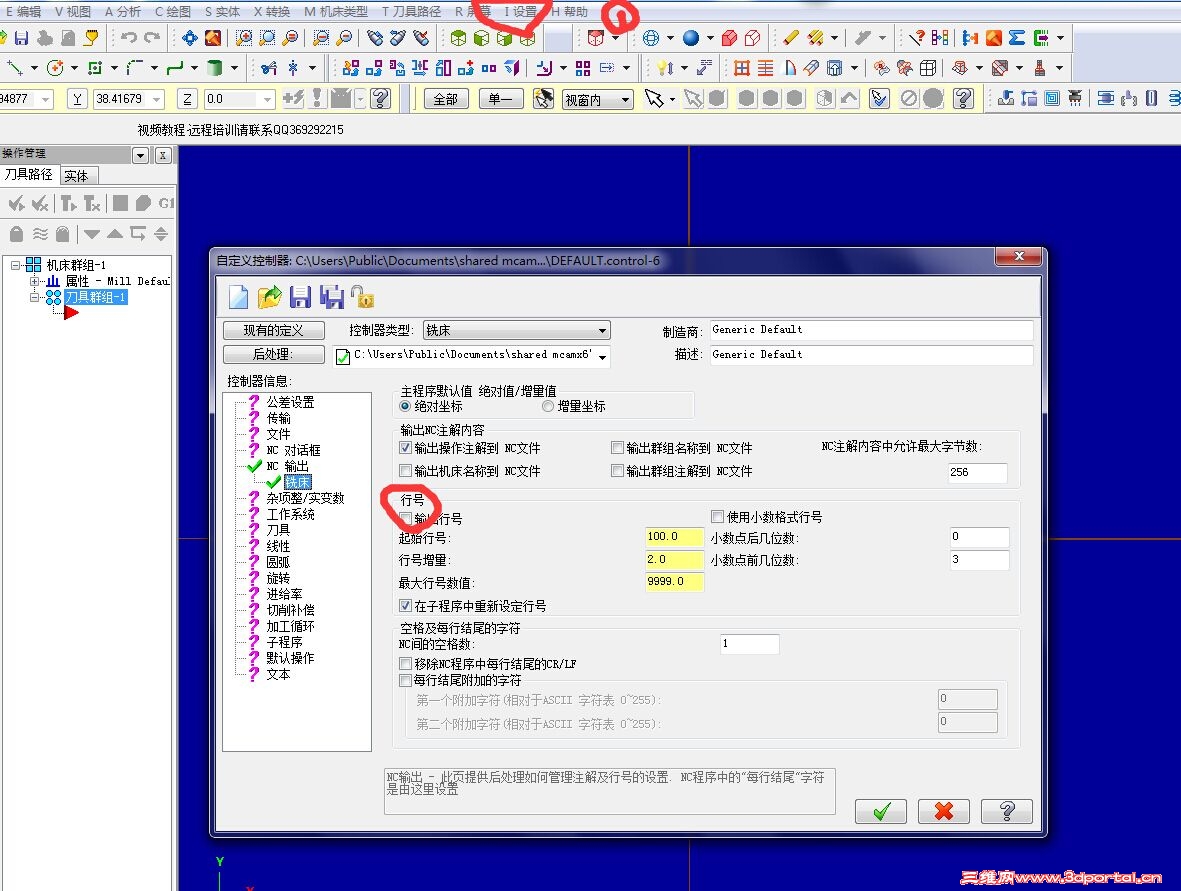Viewport: 1181px width, 891px height.
Task: Click the selection arrow cursor icon
Action: (654, 99)
